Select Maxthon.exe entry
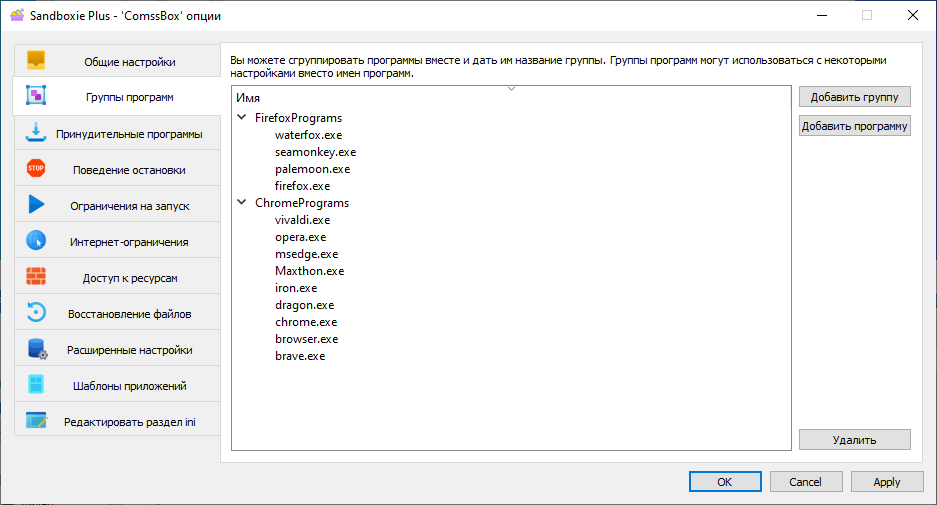The height and width of the screenshot is (505, 937). [x=310, y=271]
